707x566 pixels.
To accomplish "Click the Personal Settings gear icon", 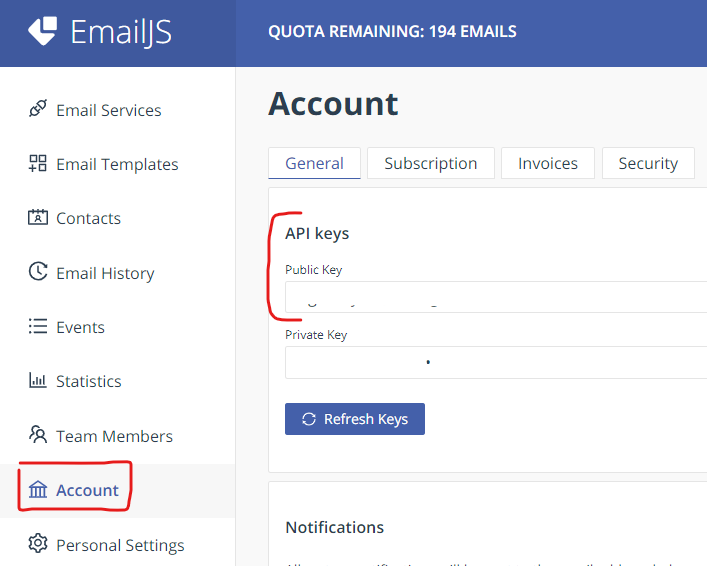I will pyautogui.click(x=38, y=543).
